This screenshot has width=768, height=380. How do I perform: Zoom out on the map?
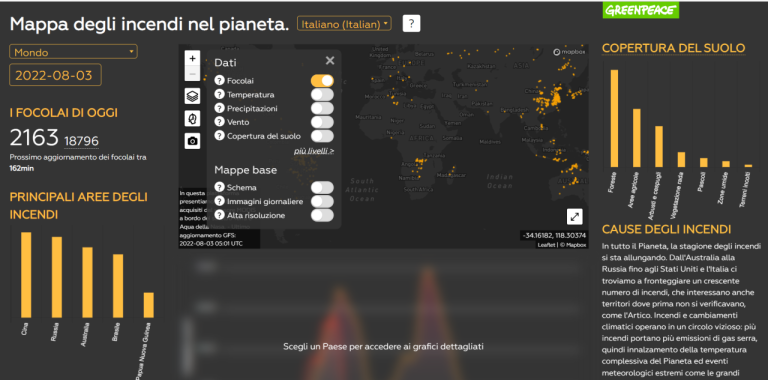coord(192,73)
